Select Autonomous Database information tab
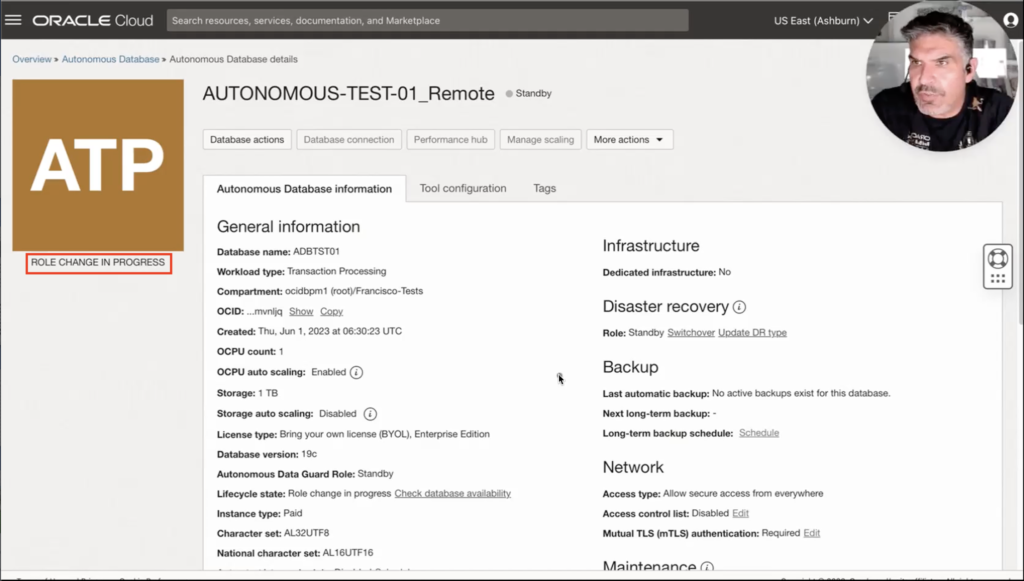Screen dimensions: 1024x581 pos(304,189)
